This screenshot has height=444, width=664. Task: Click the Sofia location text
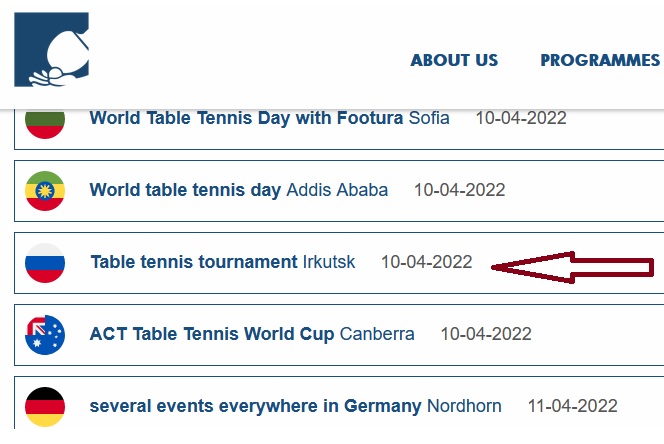pos(429,118)
